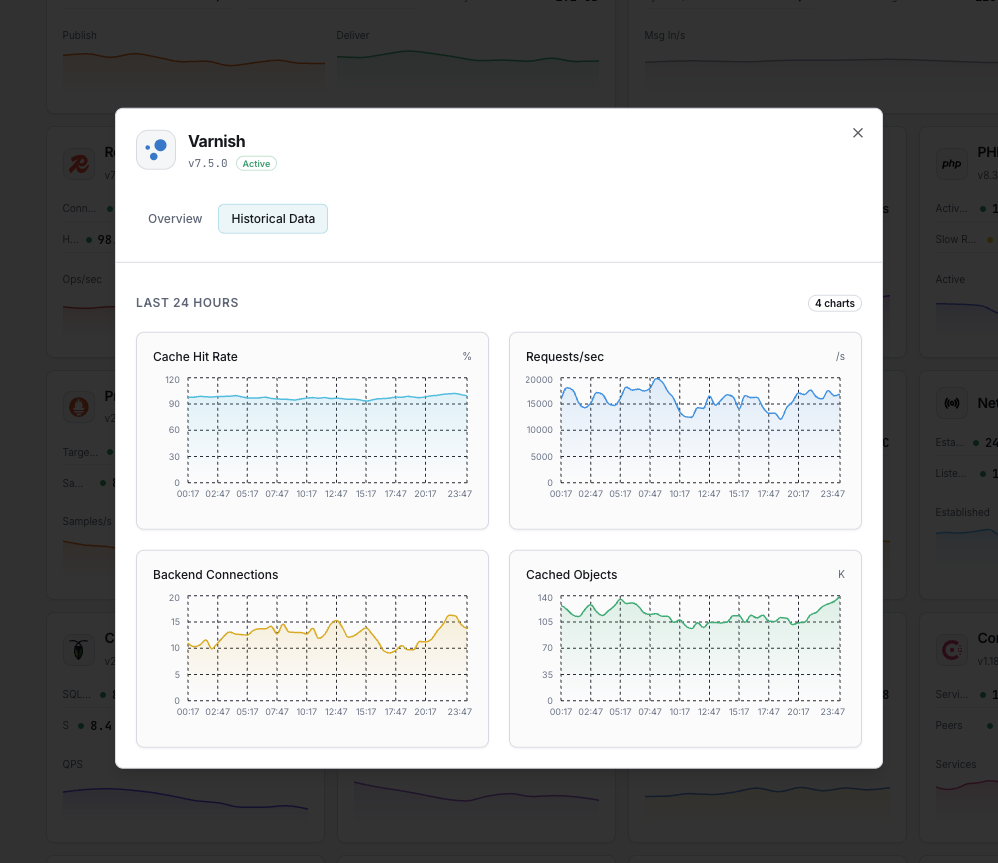The width and height of the screenshot is (998, 863).
Task: Switch to the Overview tab
Action: pos(175,219)
